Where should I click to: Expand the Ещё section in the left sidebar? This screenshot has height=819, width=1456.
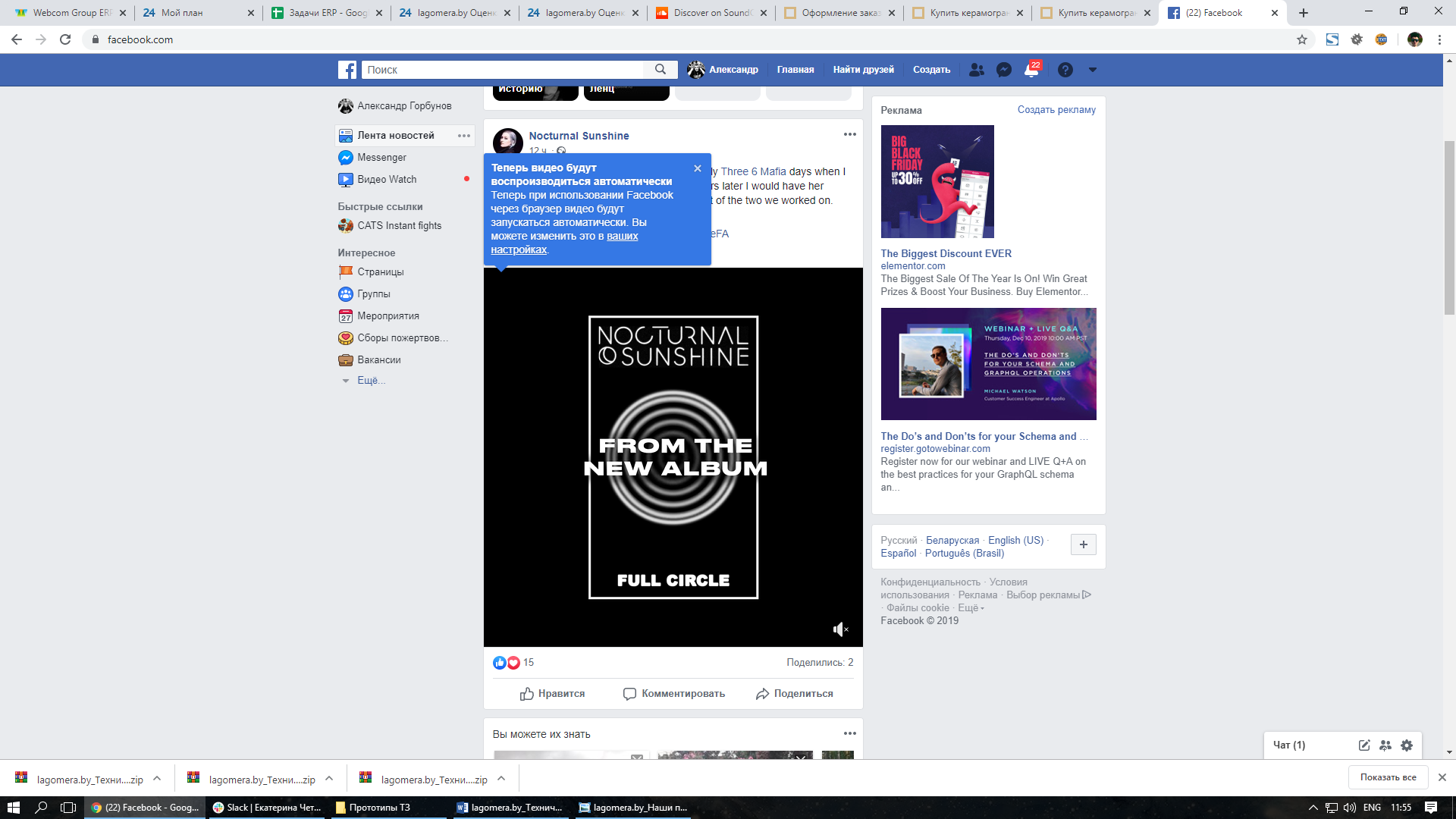coord(371,381)
